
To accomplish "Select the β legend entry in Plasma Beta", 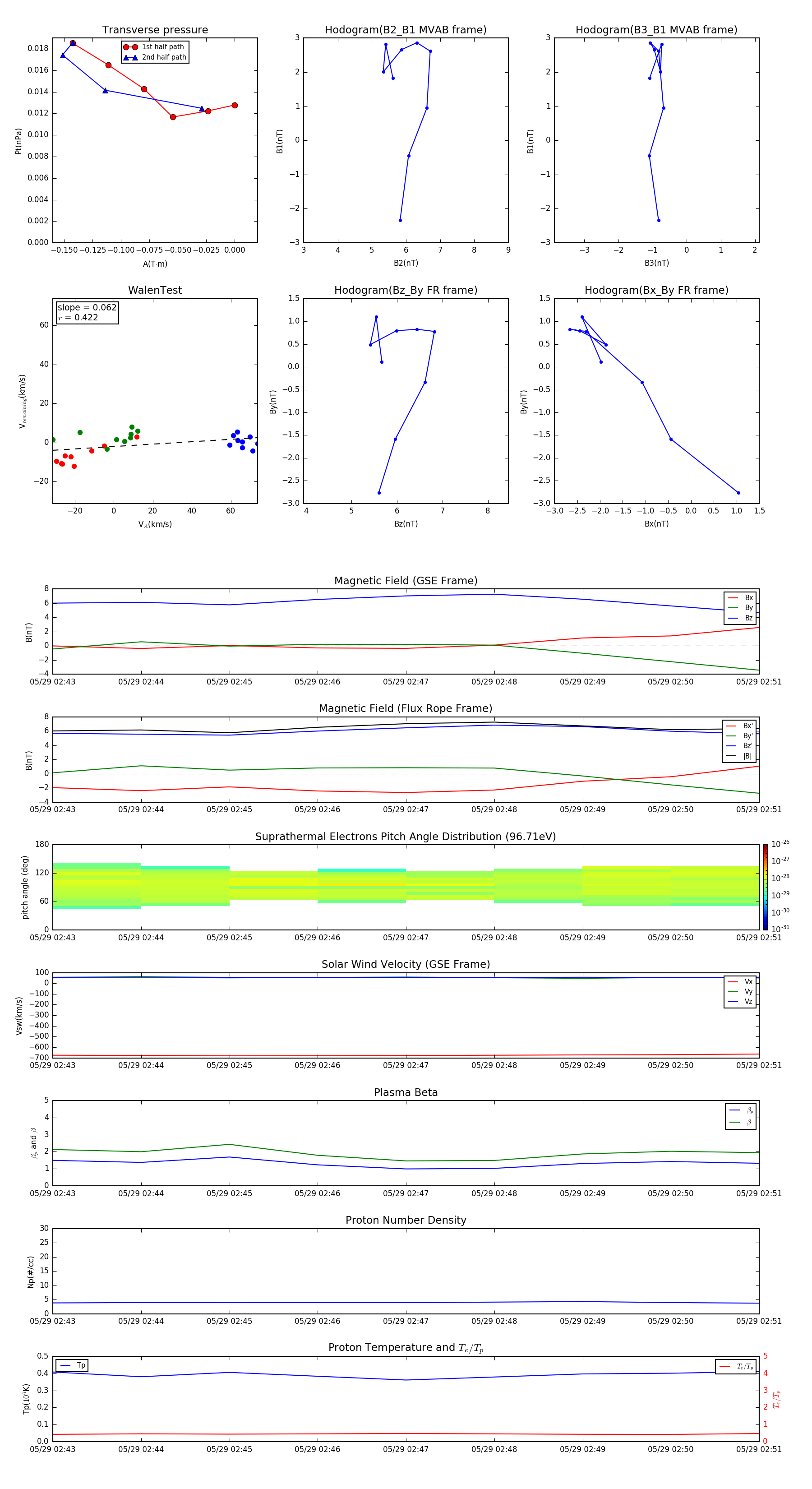I will pos(741,1122).
